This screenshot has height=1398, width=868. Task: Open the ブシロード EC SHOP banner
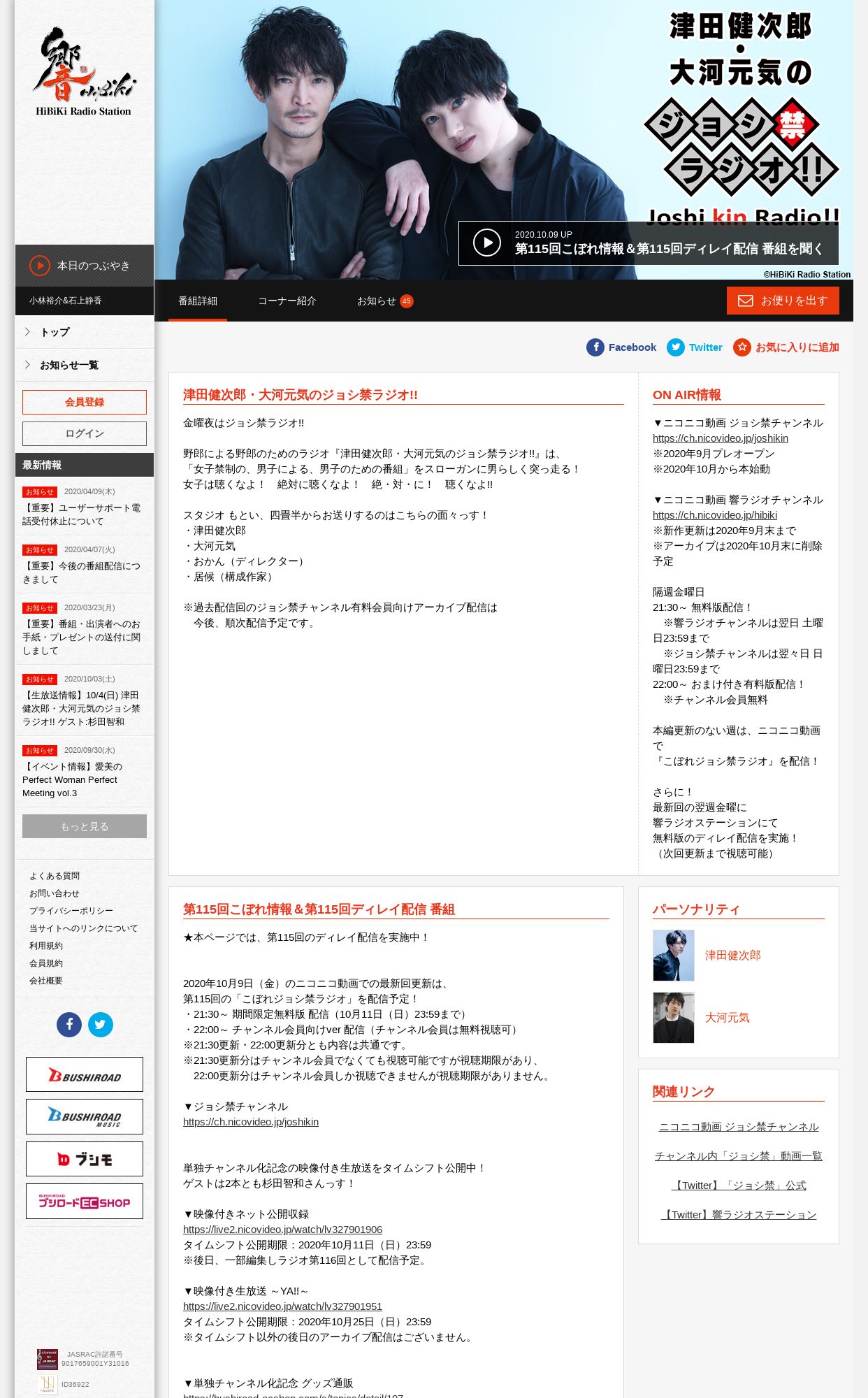(x=85, y=1201)
